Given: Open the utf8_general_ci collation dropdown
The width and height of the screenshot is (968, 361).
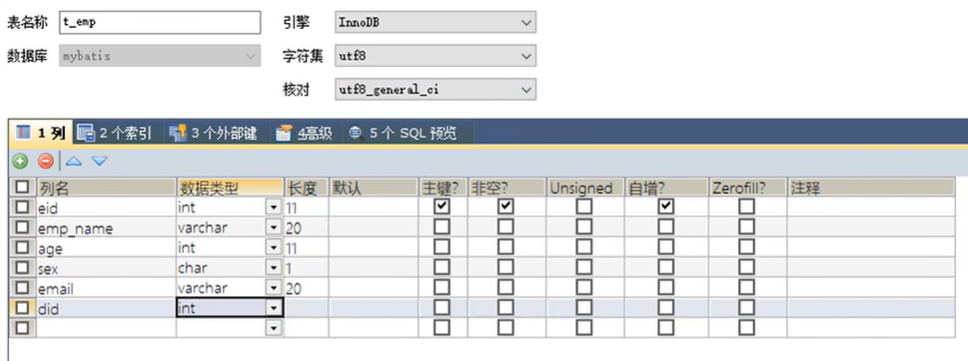Looking at the screenshot, I should [x=435, y=89].
